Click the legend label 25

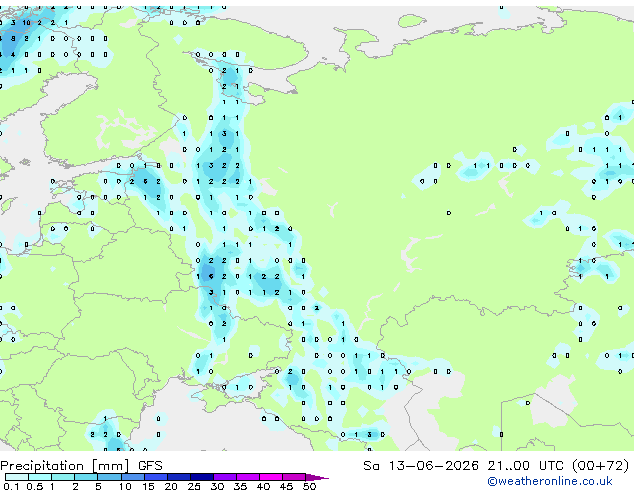pos(194,486)
